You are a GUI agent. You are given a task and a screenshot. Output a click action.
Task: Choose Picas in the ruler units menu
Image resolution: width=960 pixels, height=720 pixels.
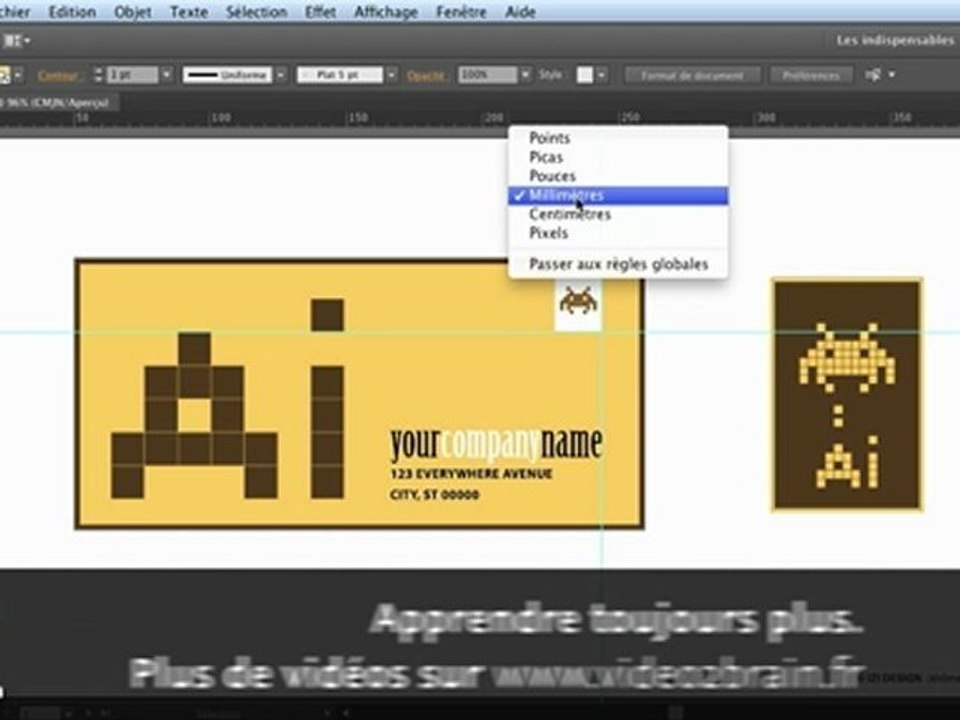pyautogui.click(x=618, y=157)
